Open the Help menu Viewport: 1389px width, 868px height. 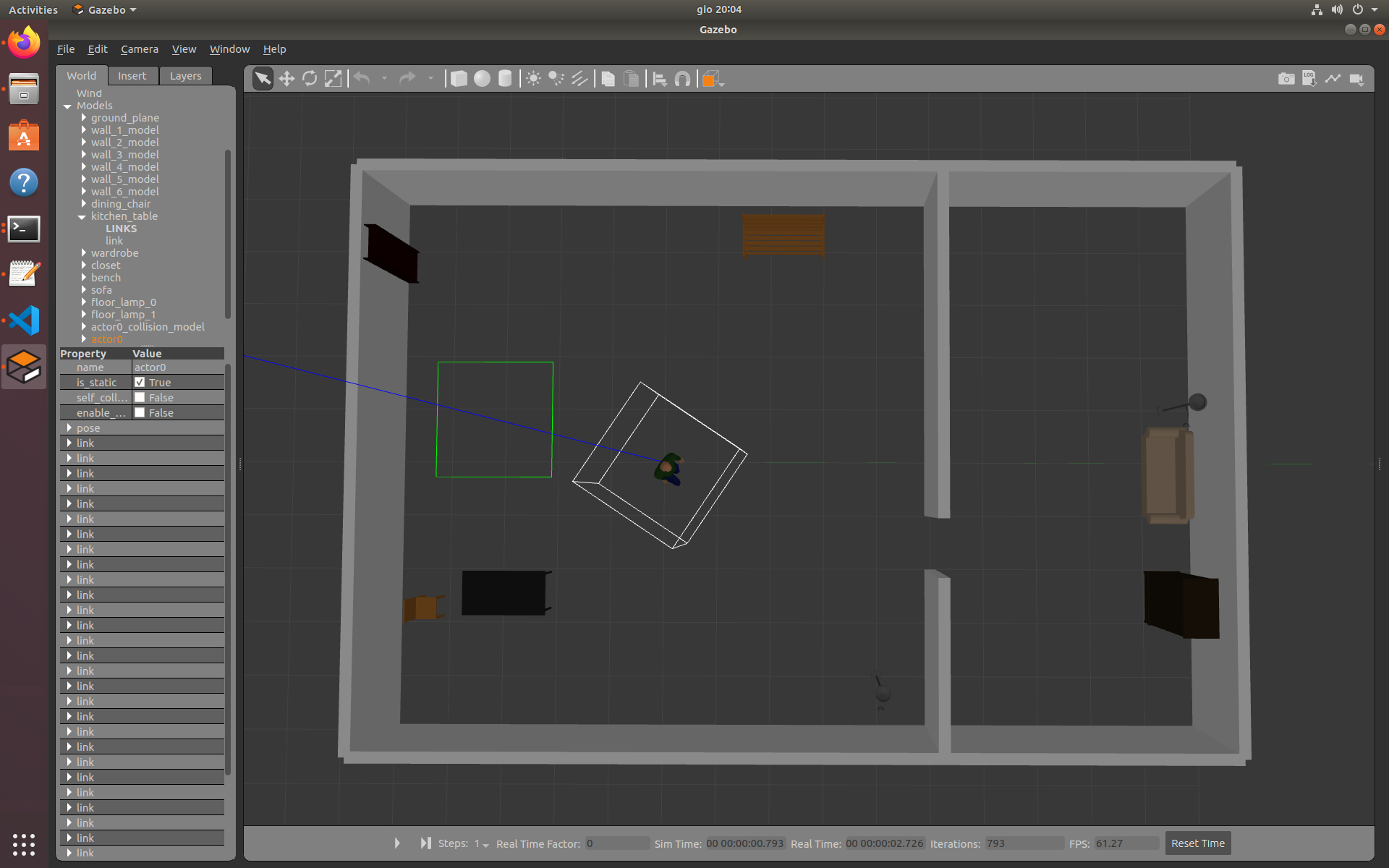[274, 49]
